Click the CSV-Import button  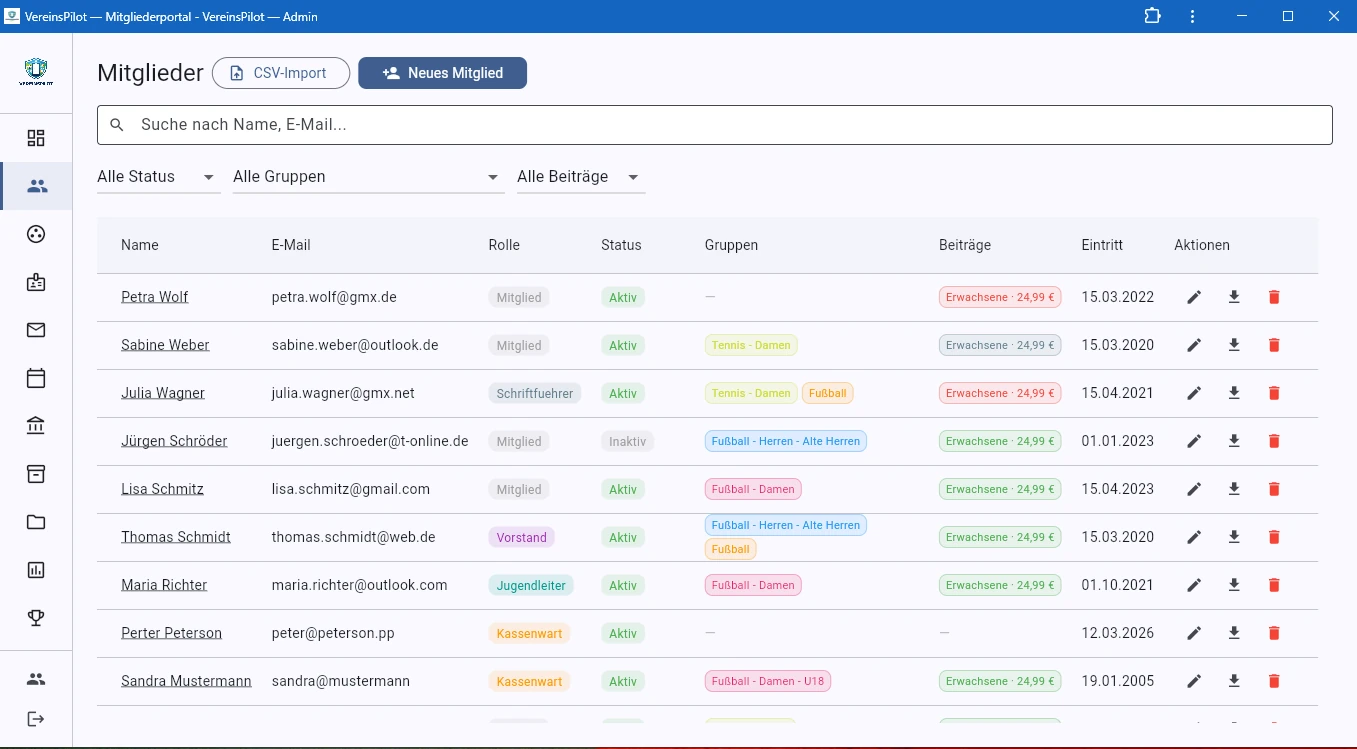(x=280, y=73)
